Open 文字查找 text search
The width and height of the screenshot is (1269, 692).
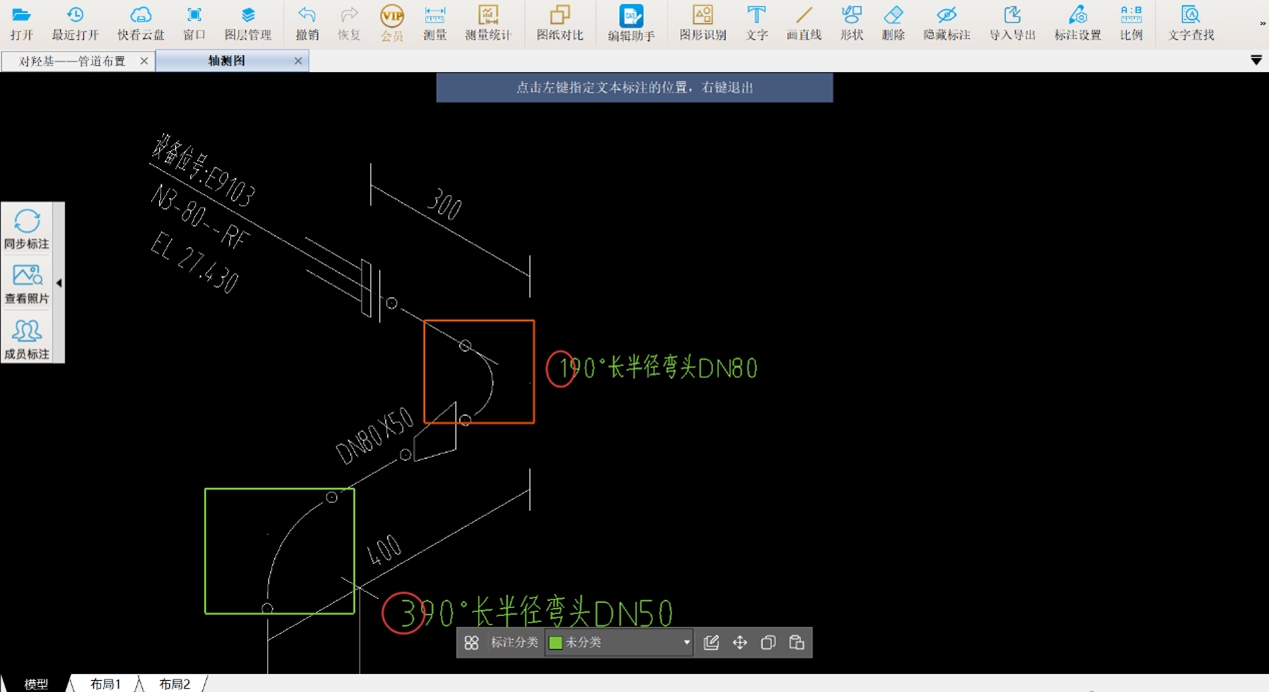coord(1191,23)
